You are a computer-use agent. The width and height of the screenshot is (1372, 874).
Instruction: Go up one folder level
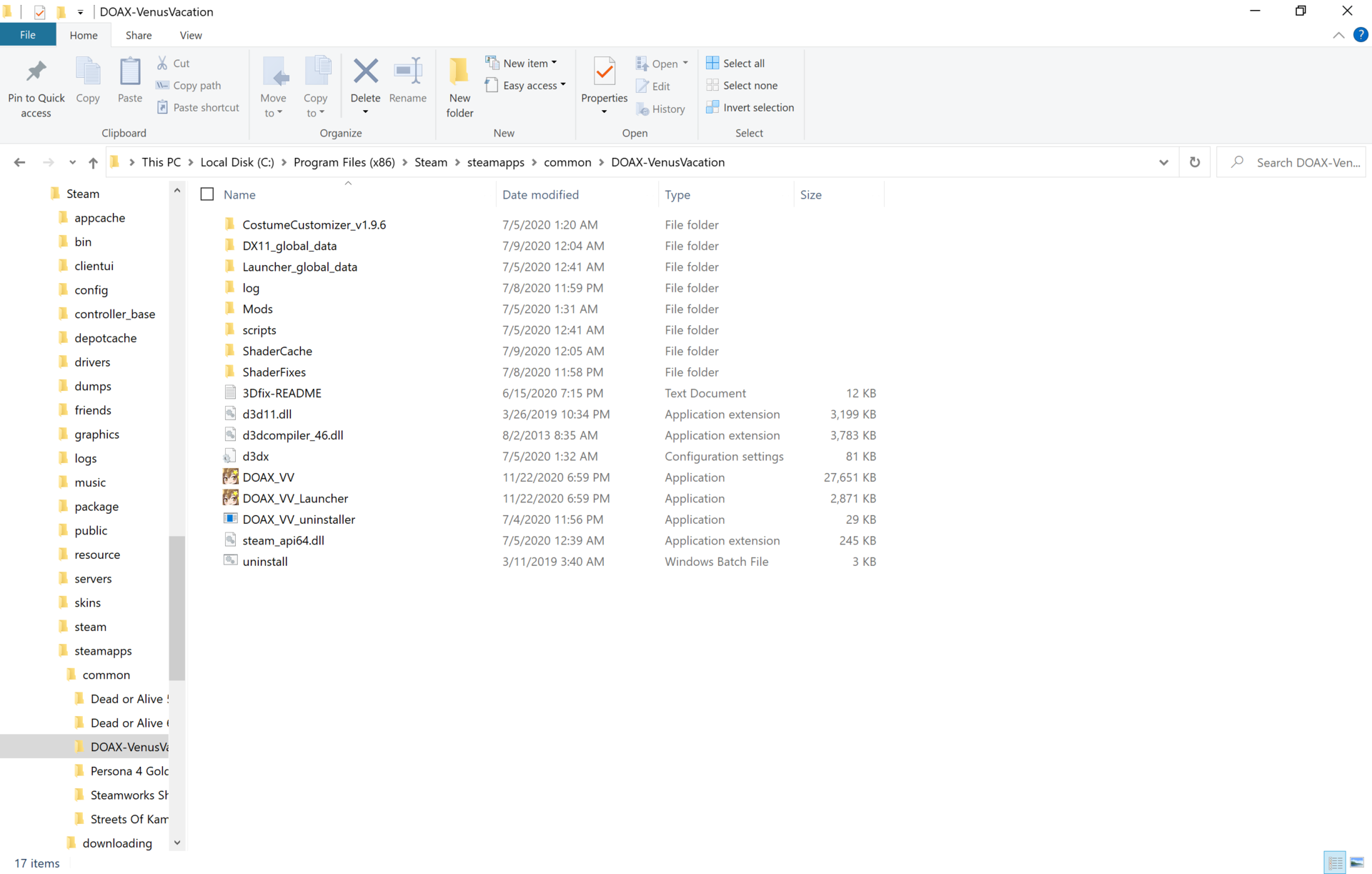point(93,162)
